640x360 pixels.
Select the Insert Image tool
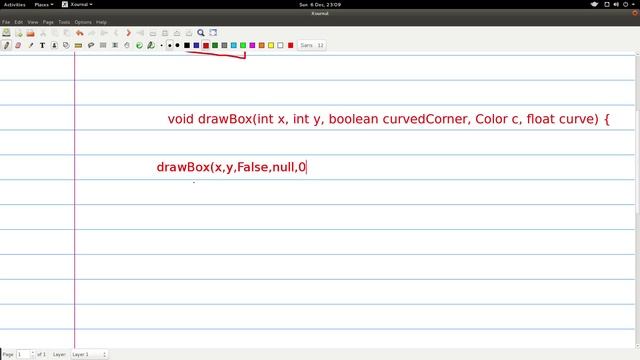[x=54, y=45]
